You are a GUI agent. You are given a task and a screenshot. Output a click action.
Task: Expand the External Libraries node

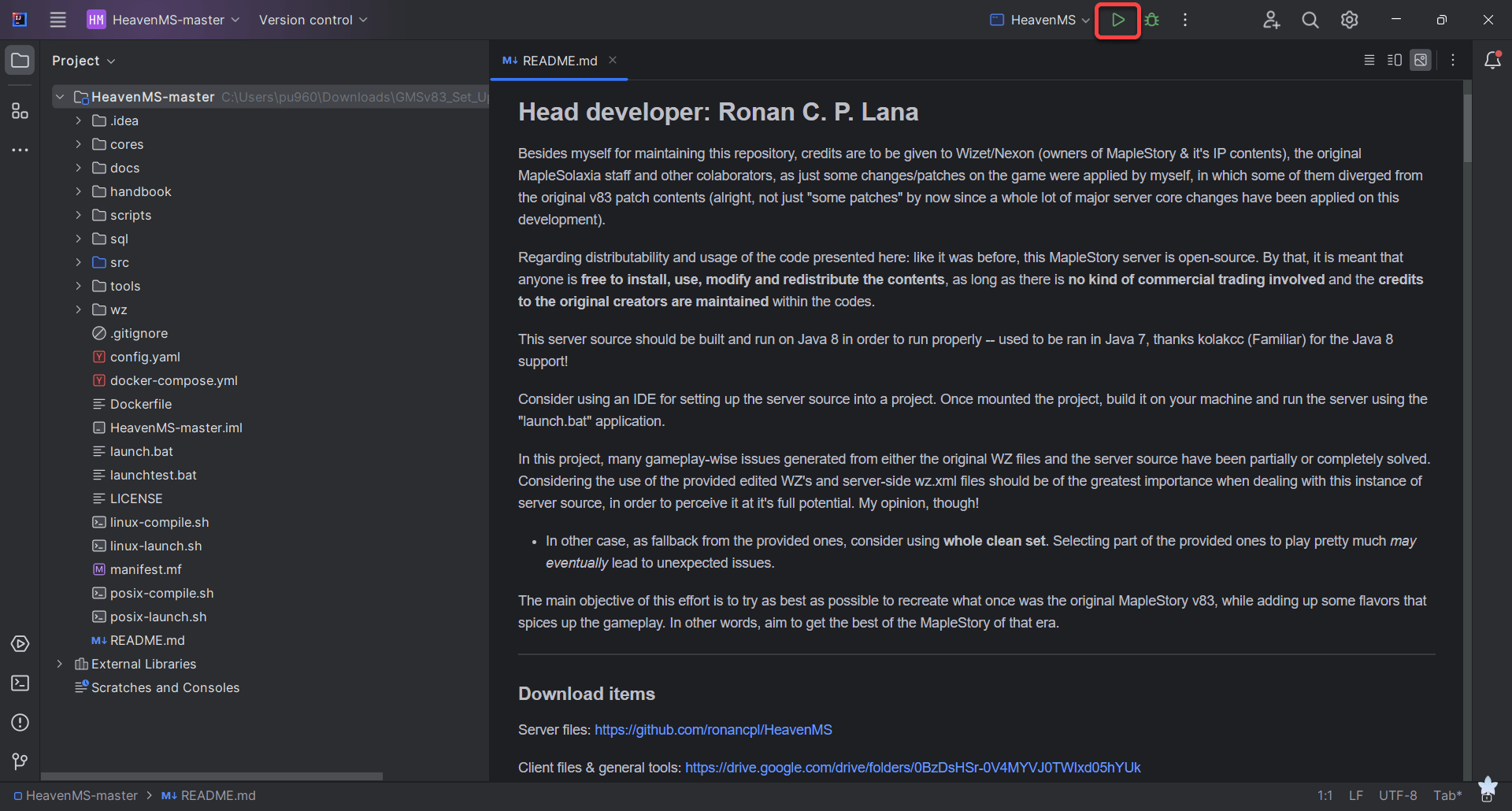click(59, 664)
